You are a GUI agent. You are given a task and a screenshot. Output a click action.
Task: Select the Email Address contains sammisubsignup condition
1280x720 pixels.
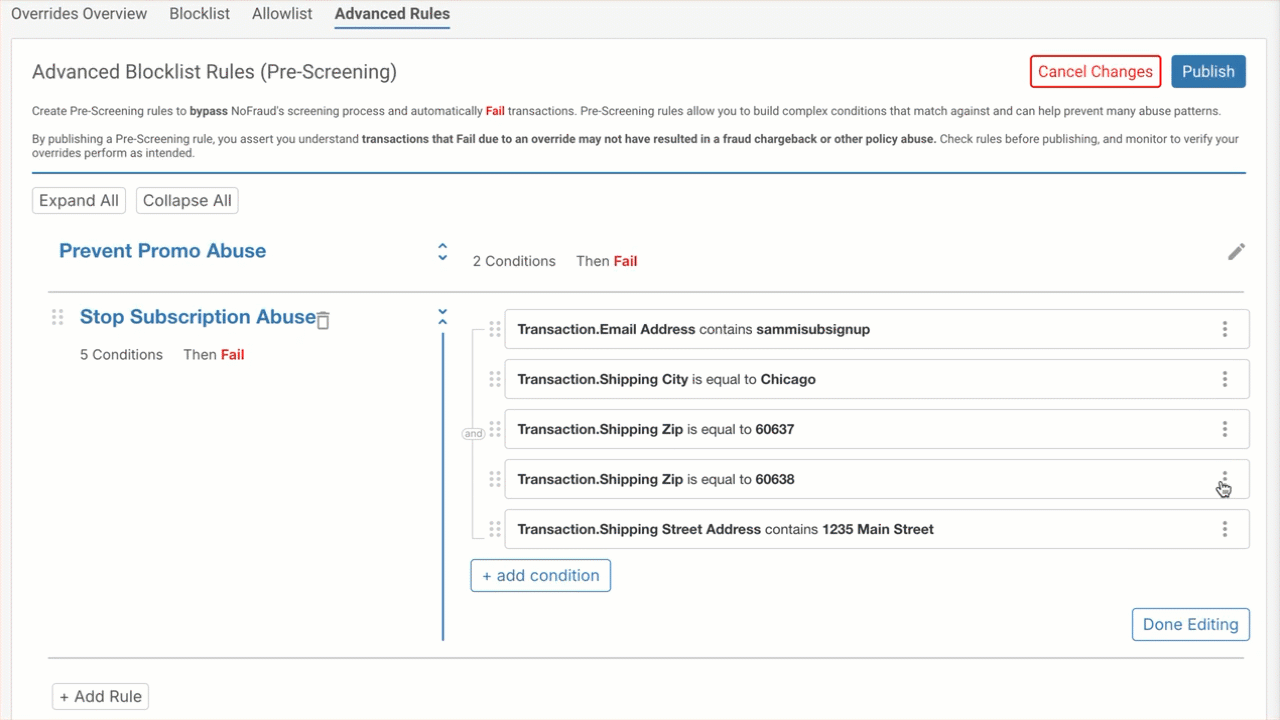point(877,329)
